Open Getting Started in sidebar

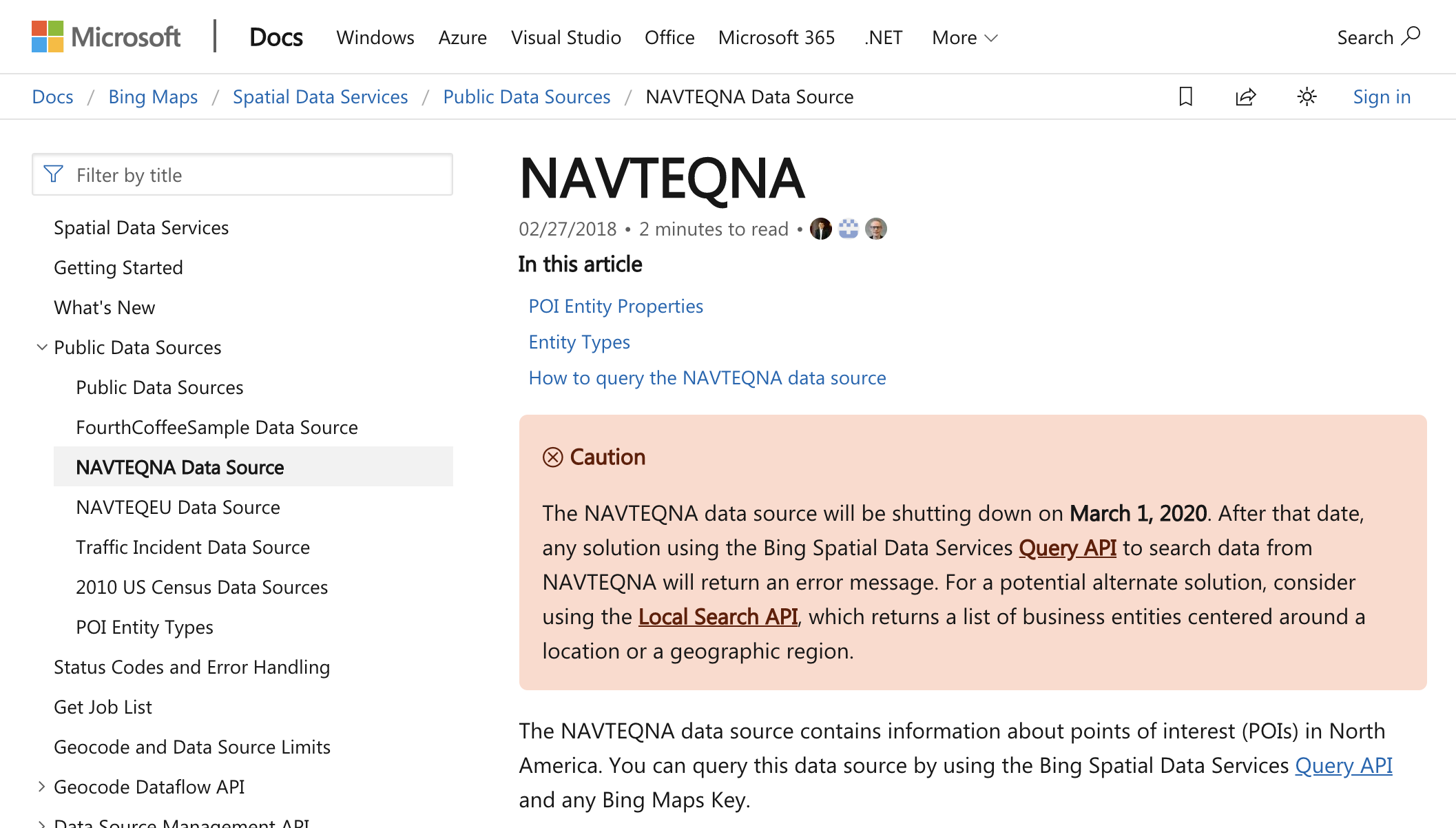click(x=118, y=267)
